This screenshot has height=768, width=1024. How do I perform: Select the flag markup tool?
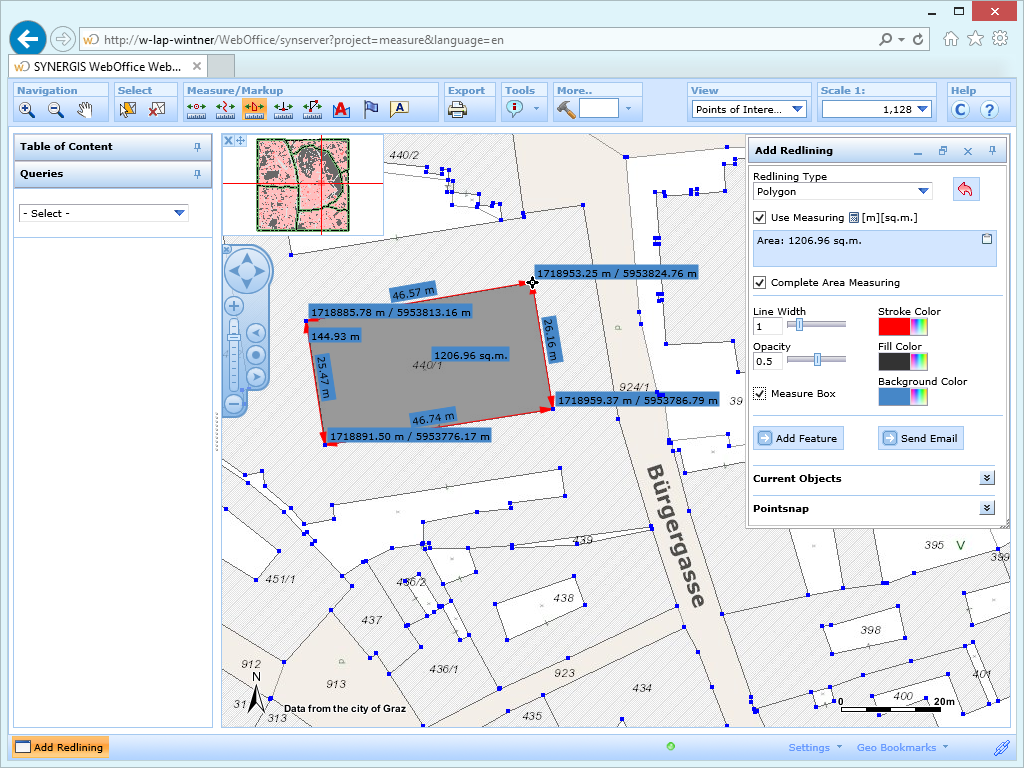(x=370, y=110)
